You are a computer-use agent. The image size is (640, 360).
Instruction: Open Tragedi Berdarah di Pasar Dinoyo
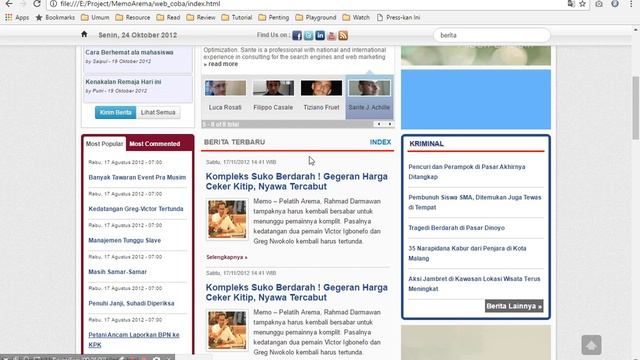(x=456, y=228)
